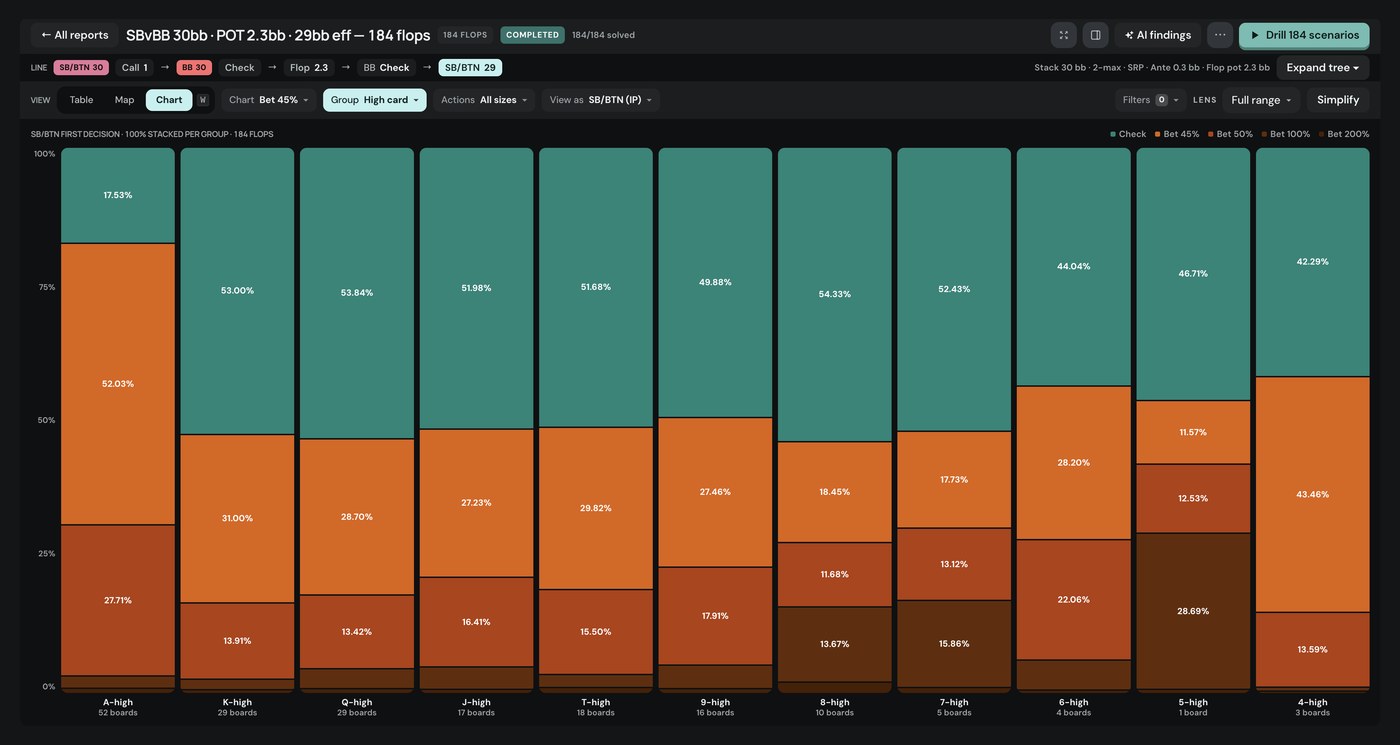Open AI findings
Screen dimensions: 1400x745
click(1158, 35)
